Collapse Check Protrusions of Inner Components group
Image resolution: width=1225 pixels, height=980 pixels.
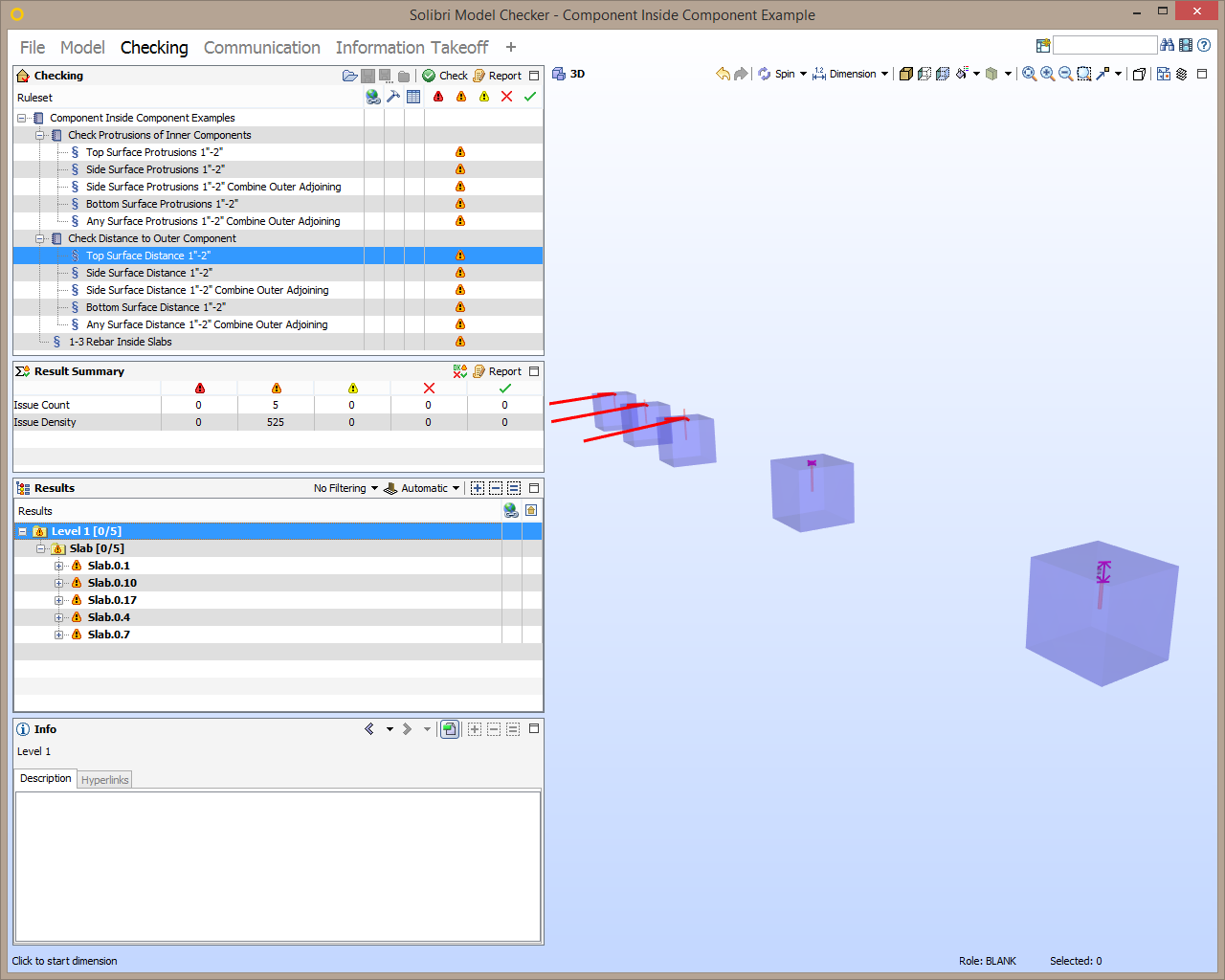pyautogui.click(x=40, y=135)
